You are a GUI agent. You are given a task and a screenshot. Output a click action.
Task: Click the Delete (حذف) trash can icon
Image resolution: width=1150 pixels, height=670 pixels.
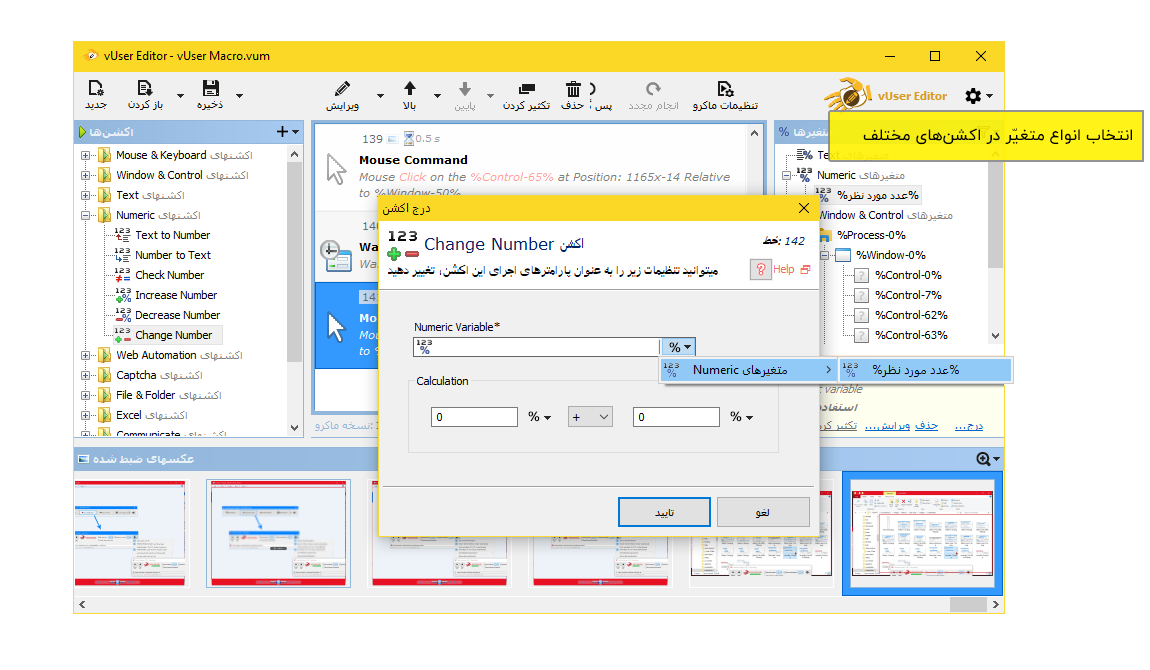(573, 89)
